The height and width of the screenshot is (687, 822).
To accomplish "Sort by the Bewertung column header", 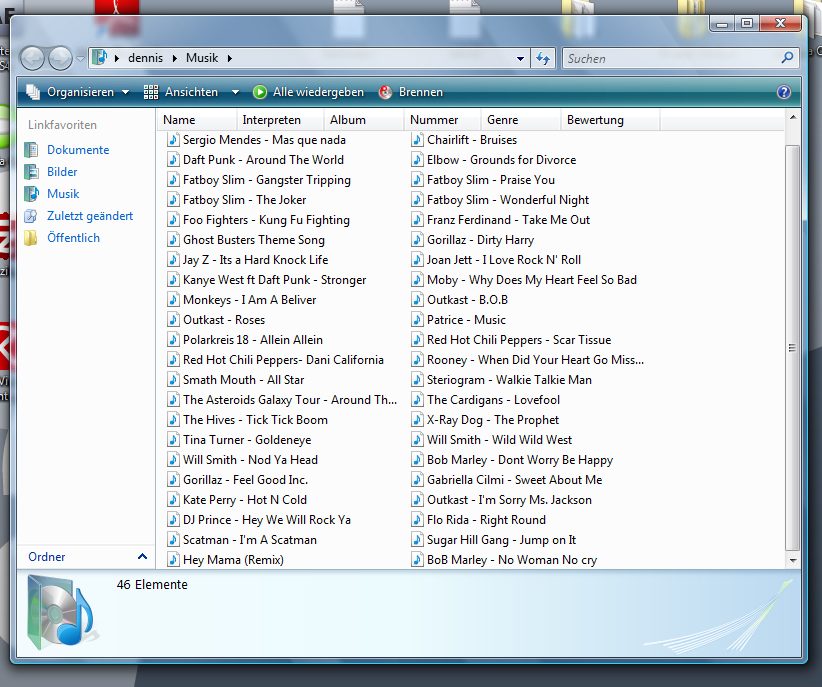I will pyautogui.click(x=610, y=120).
